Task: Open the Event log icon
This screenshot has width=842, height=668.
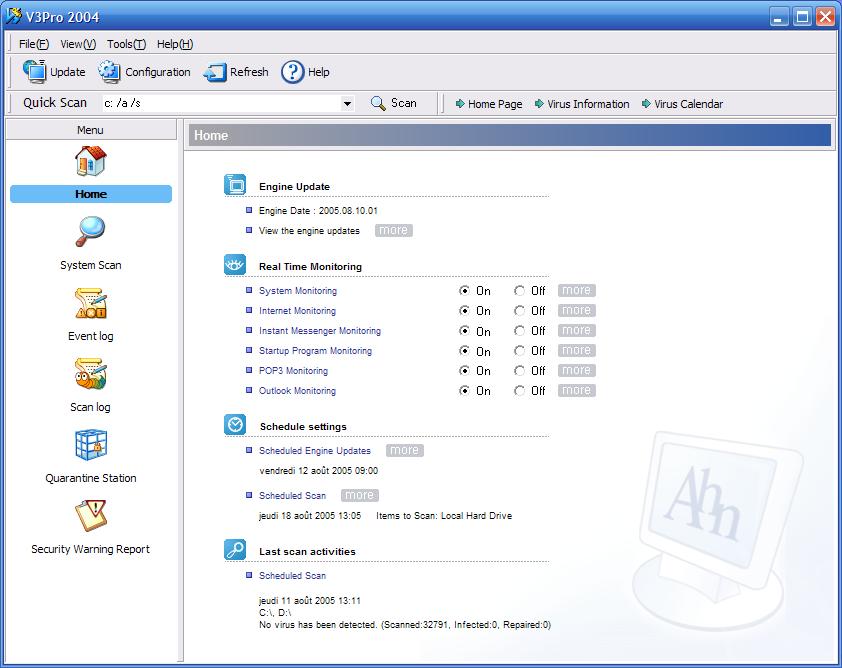Action: pyautogui.click(x=91, y=303)
